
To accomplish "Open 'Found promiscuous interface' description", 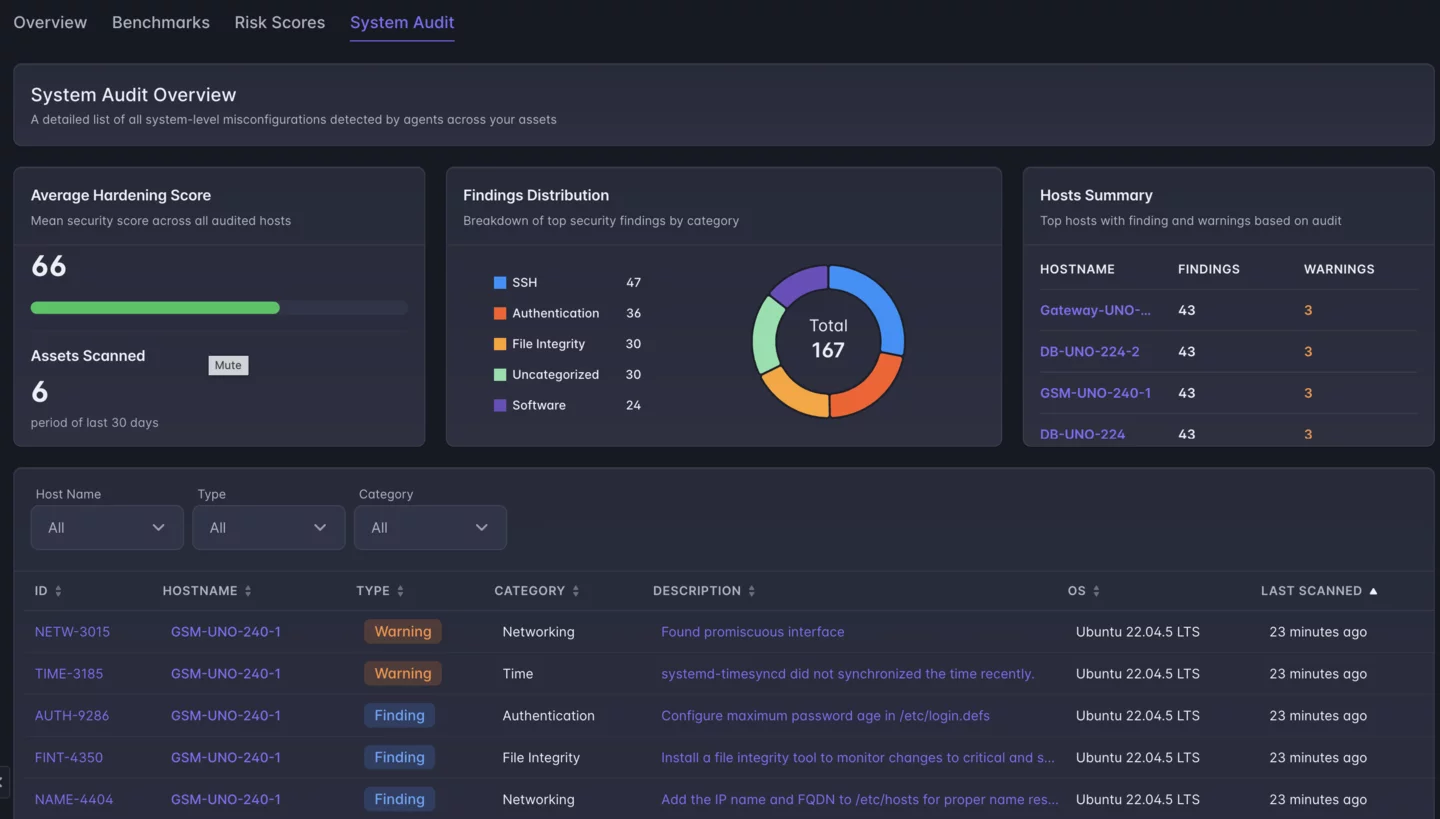I will pos(752,632).
